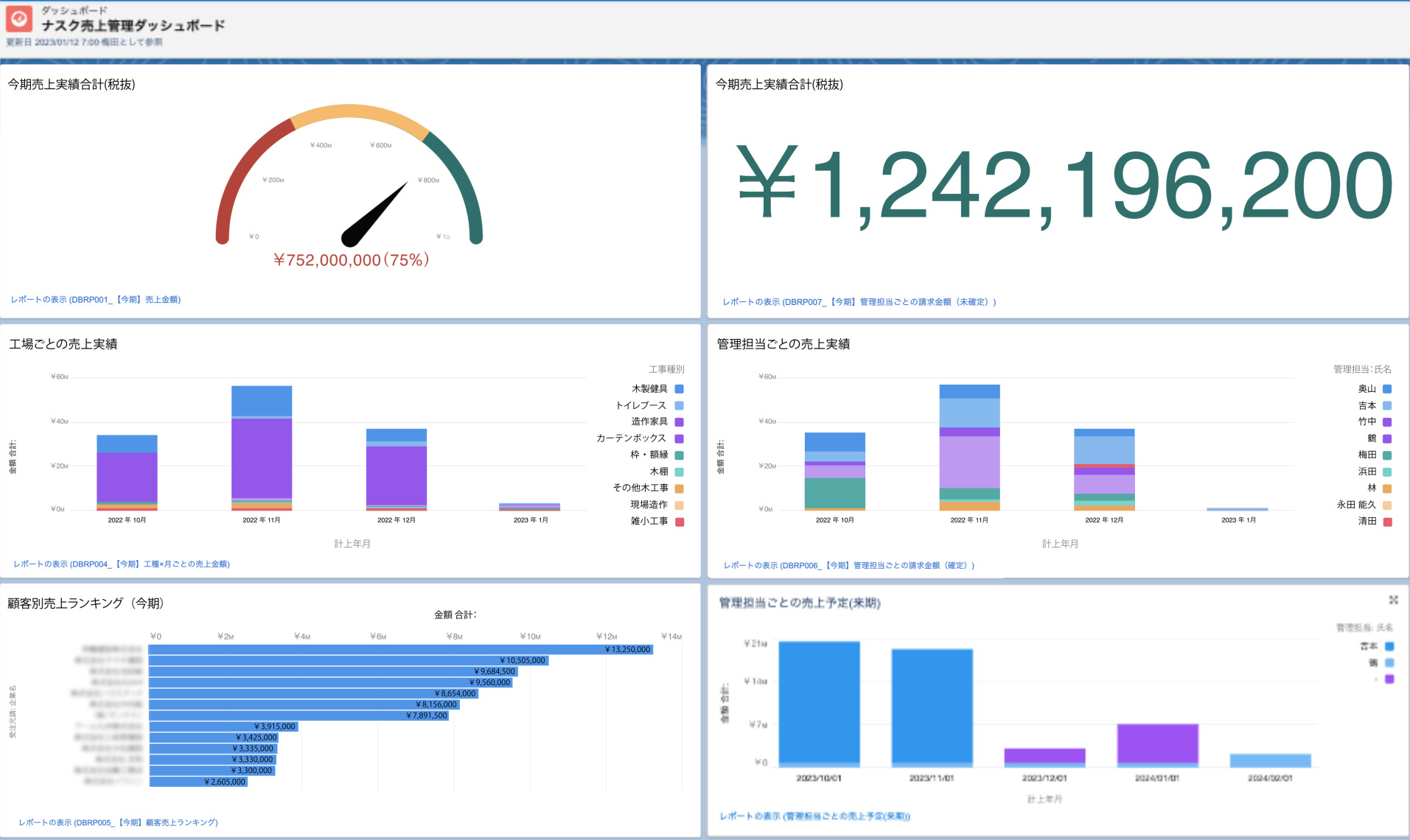Click the ¥9,684,500 ranking bar

coord(333,671)
